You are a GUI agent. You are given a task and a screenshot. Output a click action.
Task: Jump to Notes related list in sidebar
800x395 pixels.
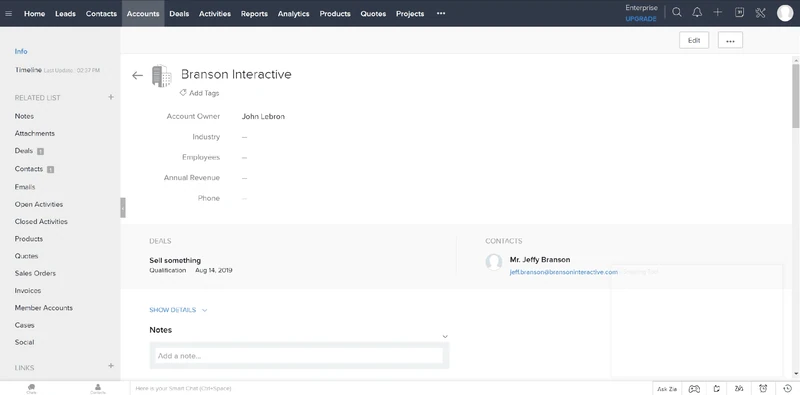tap(24, 116)
